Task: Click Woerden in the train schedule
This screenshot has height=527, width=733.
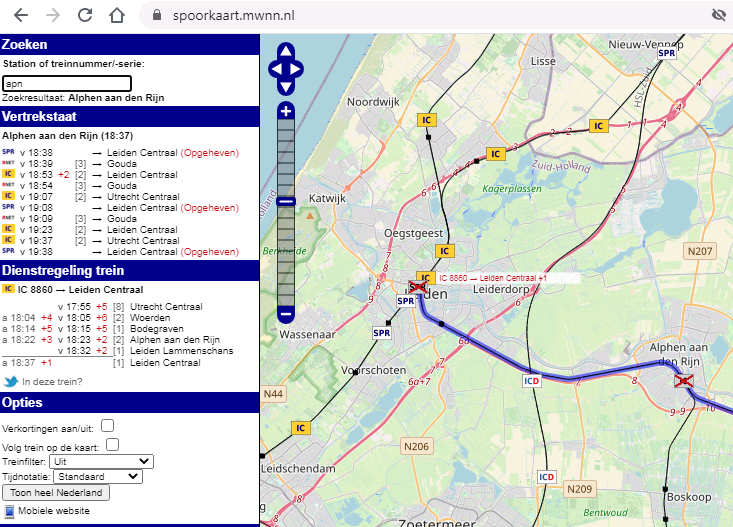Action: pyautogui.click(x=150, y=318)
